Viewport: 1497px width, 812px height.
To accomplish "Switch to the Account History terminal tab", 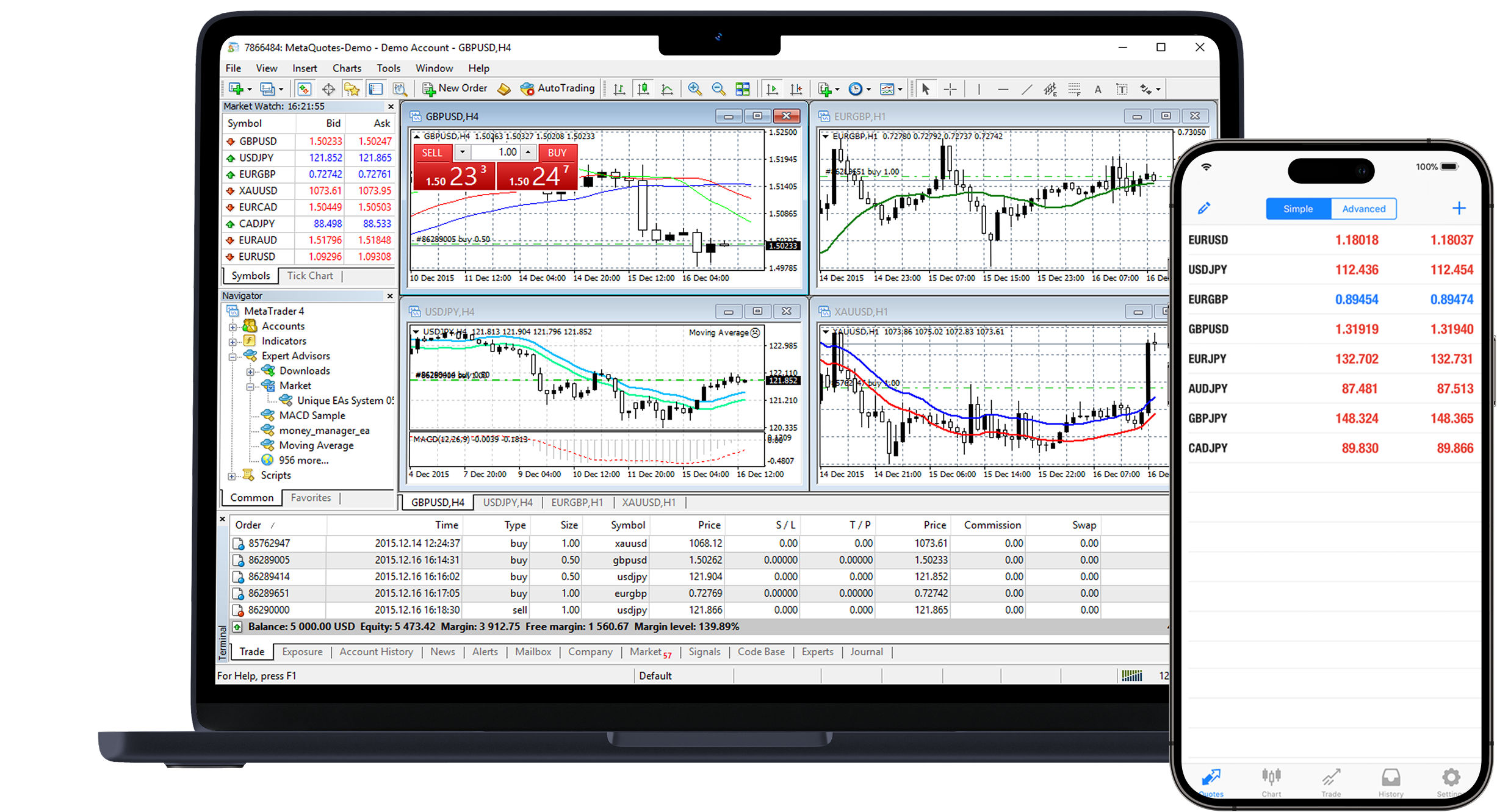I will (376, 652).
